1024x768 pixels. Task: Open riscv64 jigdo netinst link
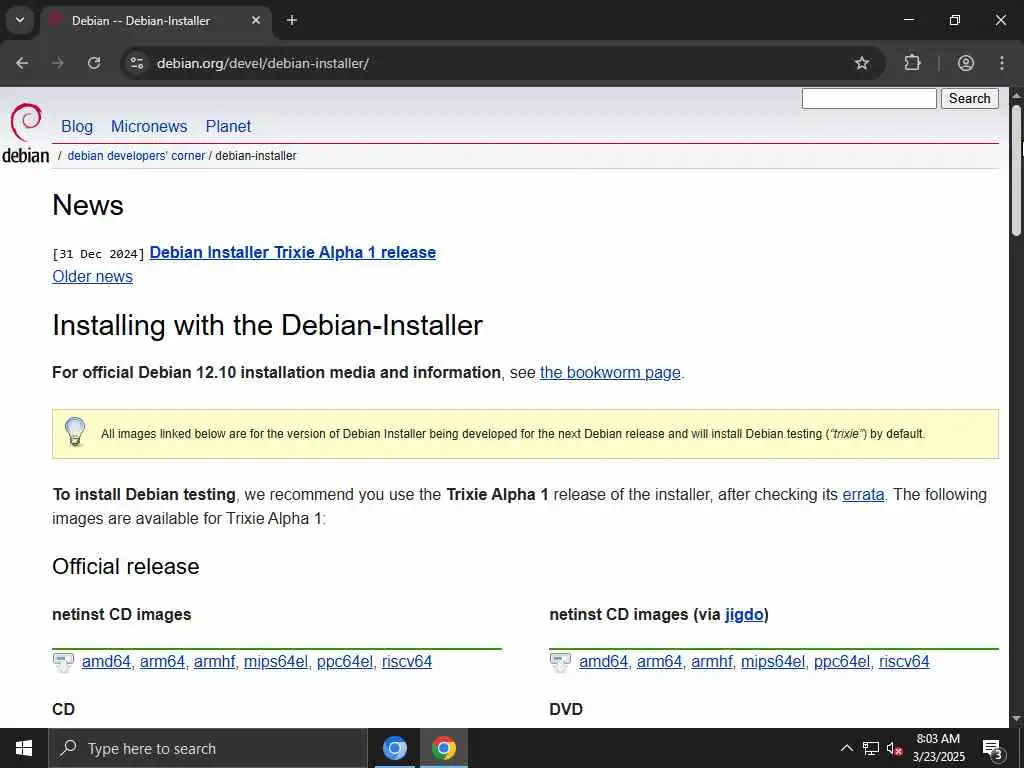coord(904,662)
